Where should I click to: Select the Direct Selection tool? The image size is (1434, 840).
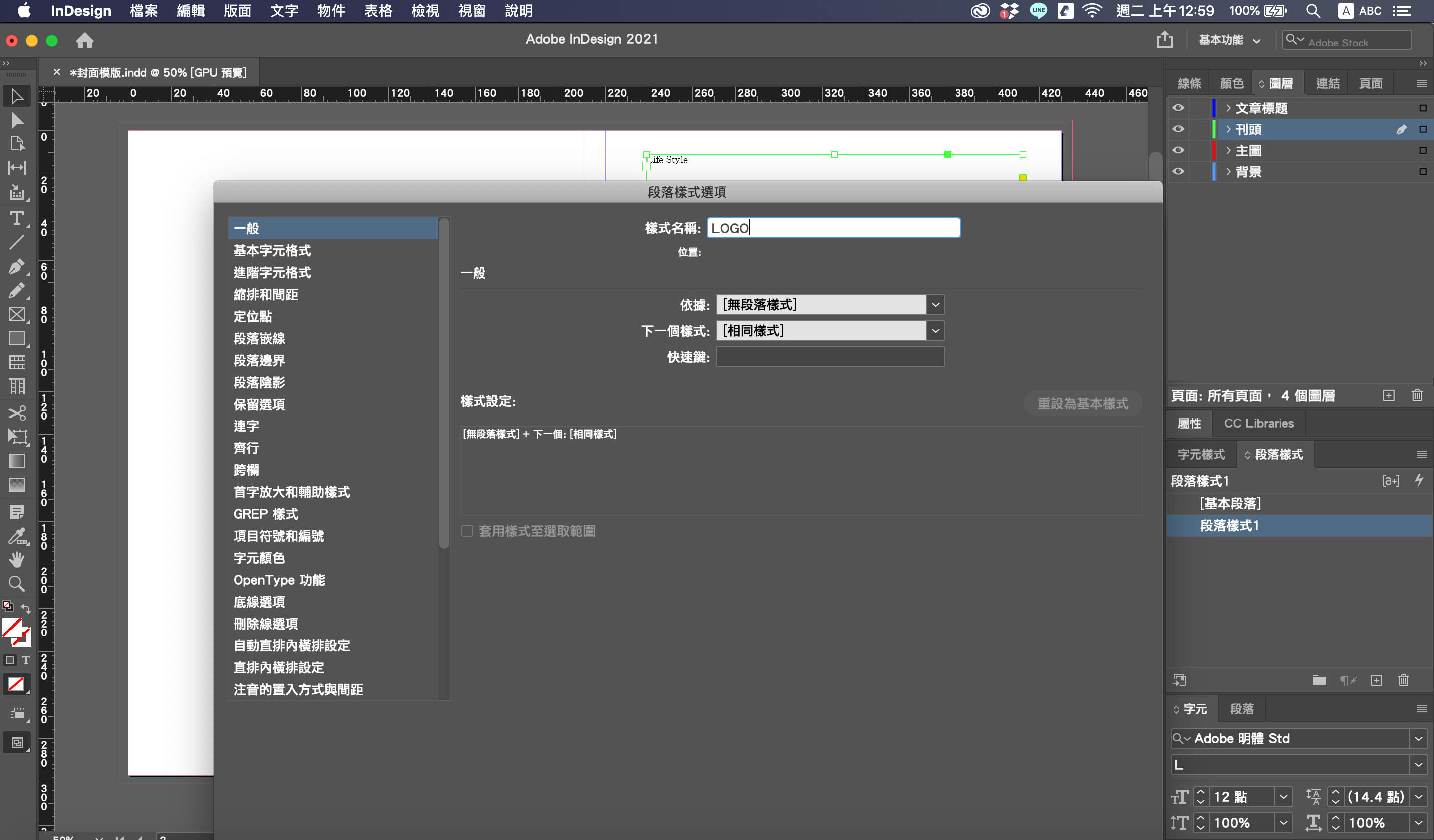click(16, 121)
